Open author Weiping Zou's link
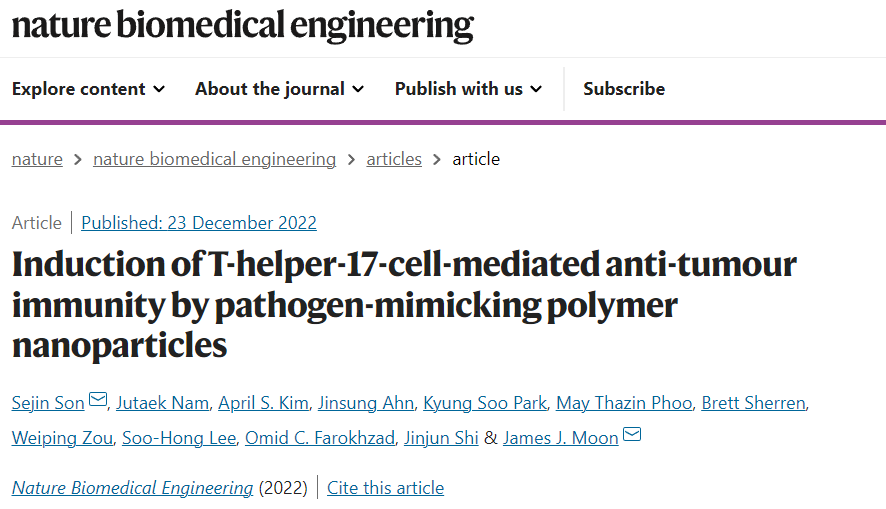 coord(62,438)
